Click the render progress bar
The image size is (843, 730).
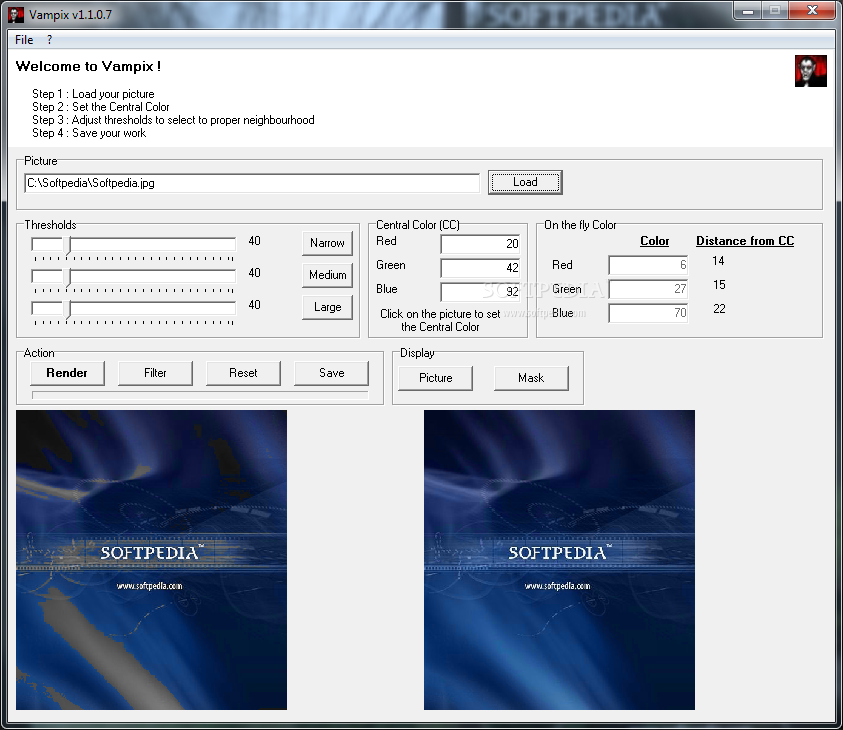point(200,395)
